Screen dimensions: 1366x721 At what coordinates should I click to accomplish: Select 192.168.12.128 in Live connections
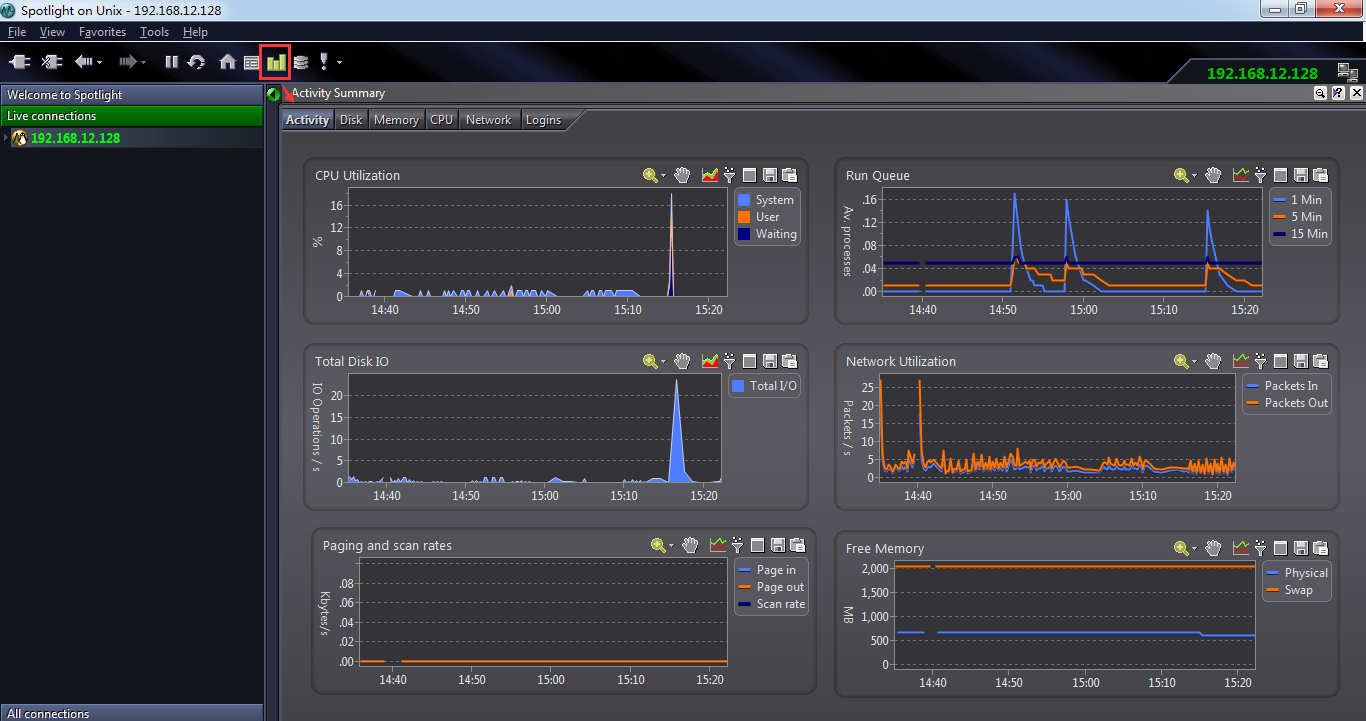(75, 139)
